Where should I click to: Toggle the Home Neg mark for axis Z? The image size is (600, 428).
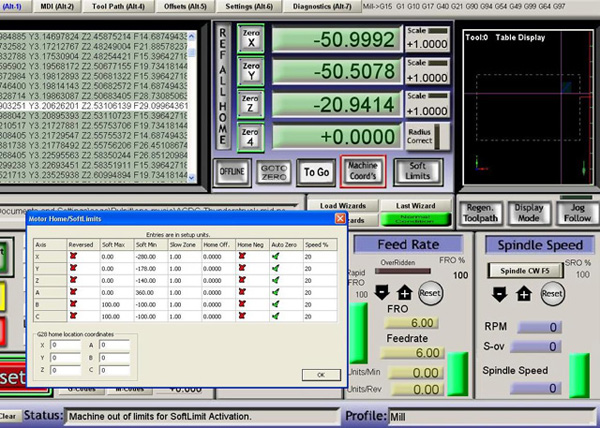pyautogui.click(x=242, y=280)
